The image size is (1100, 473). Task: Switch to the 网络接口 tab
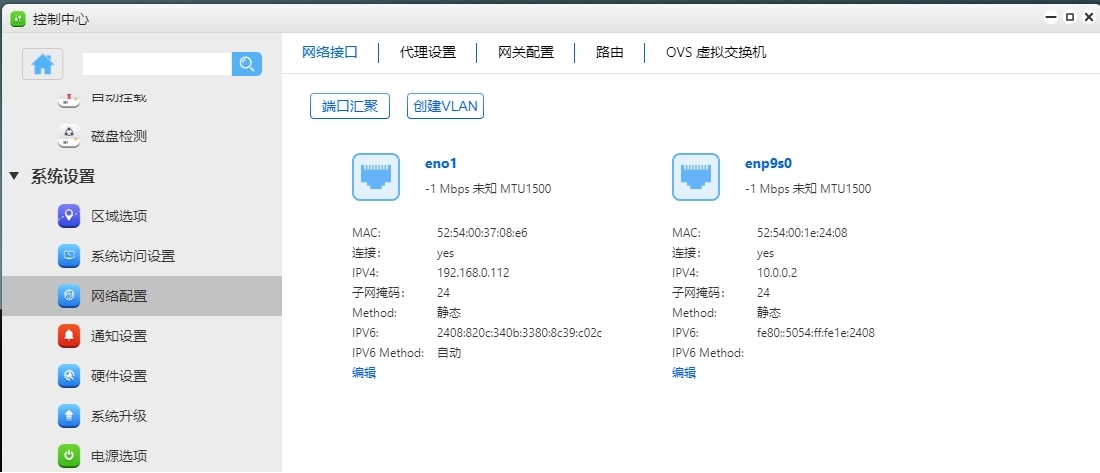330,53
